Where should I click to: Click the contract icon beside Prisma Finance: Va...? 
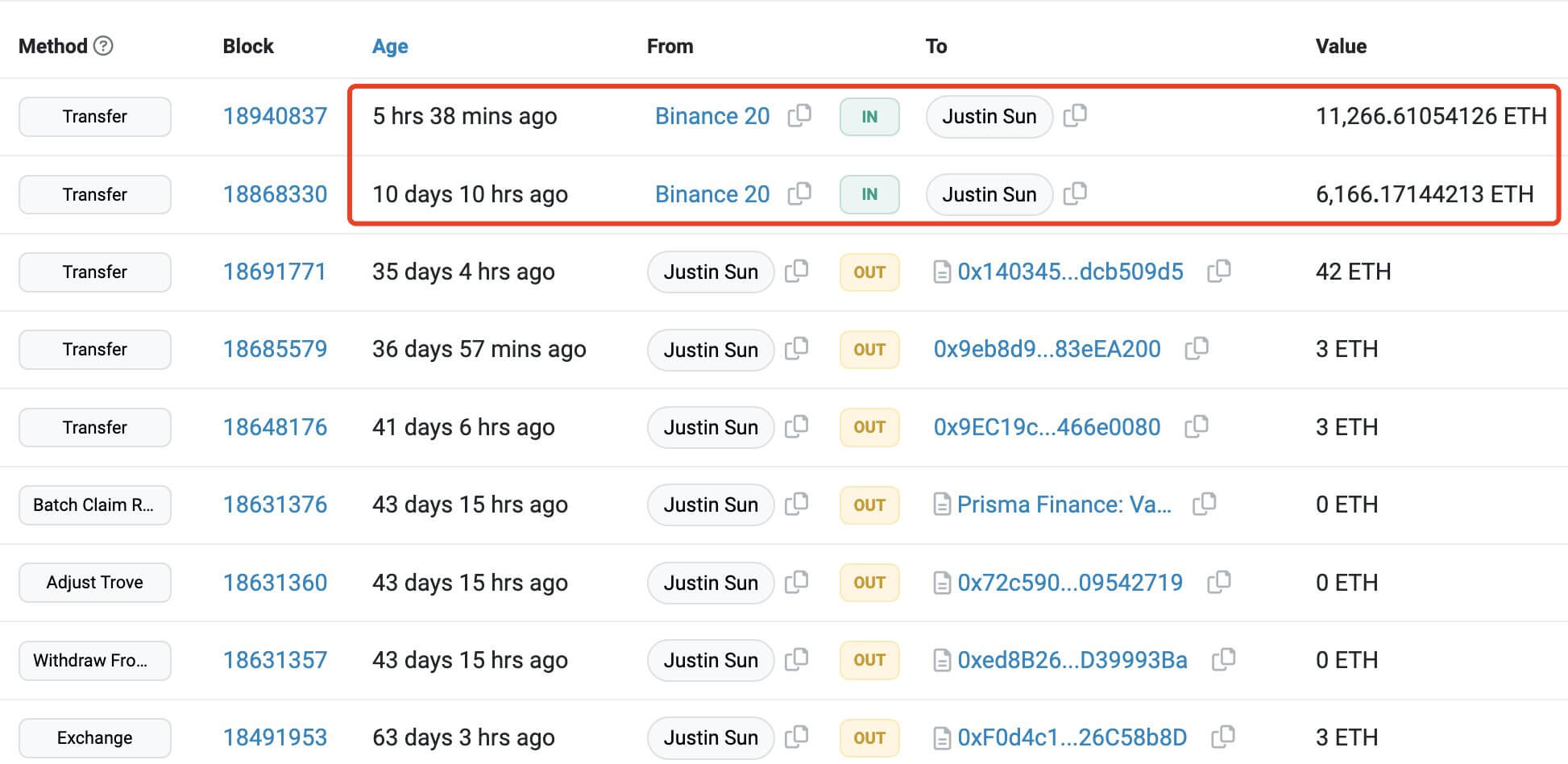click(943, 504)
